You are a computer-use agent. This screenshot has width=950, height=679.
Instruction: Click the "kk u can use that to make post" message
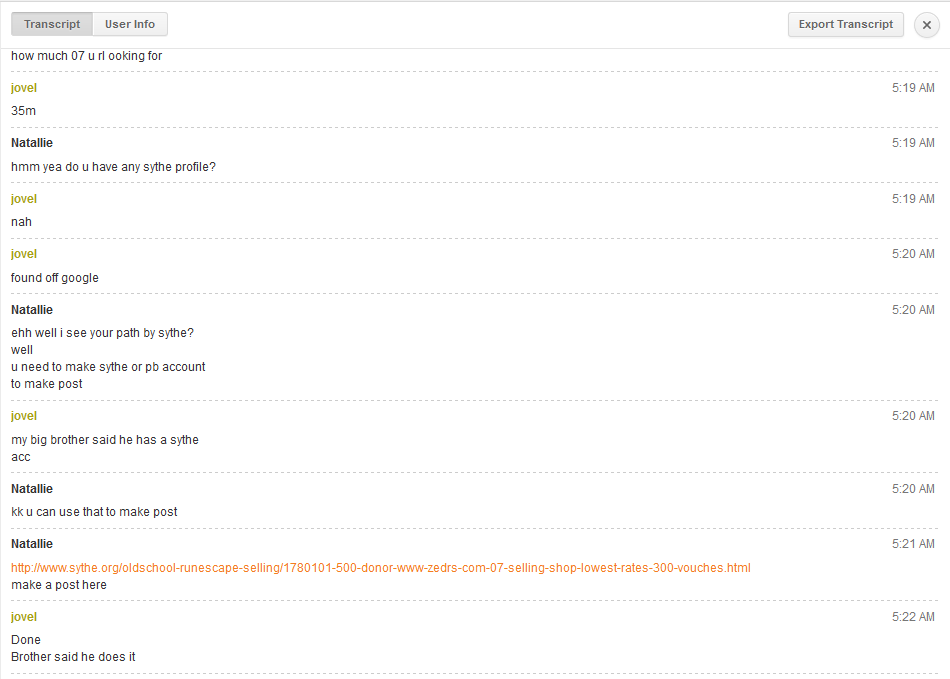pyautogui.click(x=94, y=512)
